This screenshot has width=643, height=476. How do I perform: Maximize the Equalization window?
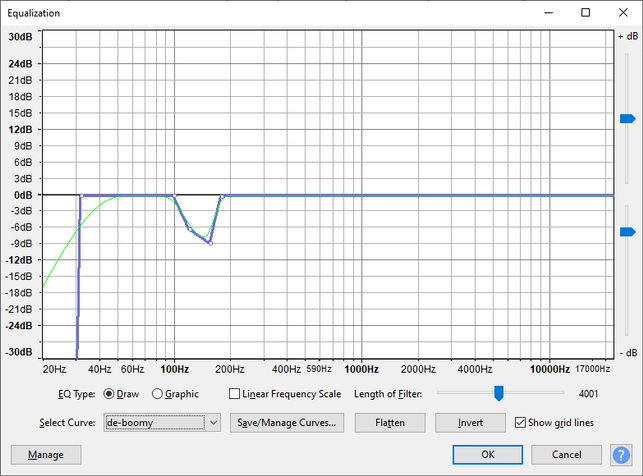[586, 13]
